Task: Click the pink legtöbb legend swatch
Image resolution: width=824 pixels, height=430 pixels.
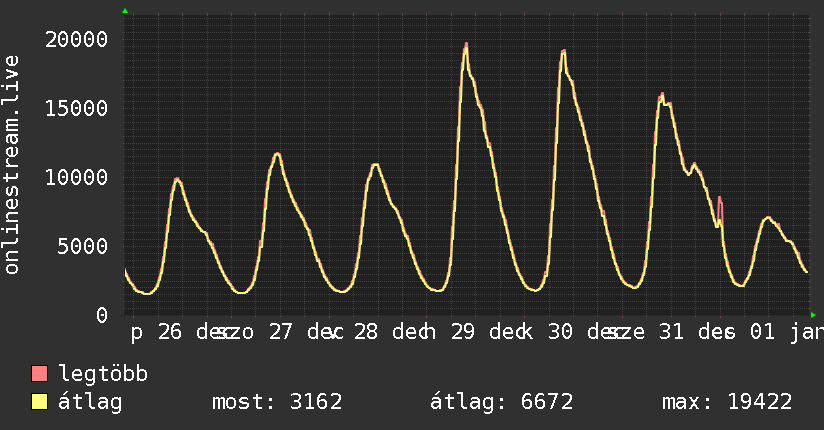Action: coord(39,374)
